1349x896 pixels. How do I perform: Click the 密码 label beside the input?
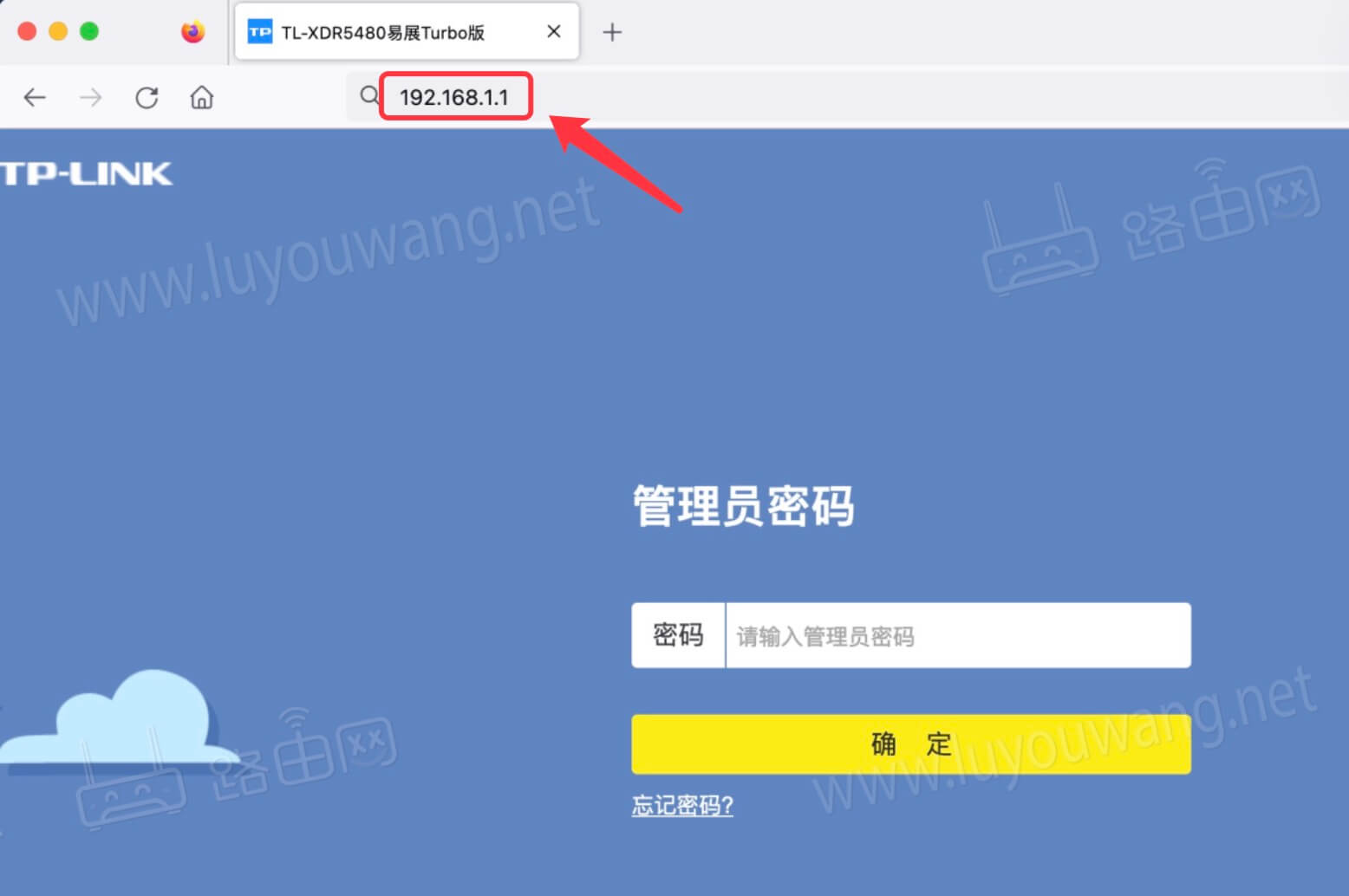click(679, 635)
